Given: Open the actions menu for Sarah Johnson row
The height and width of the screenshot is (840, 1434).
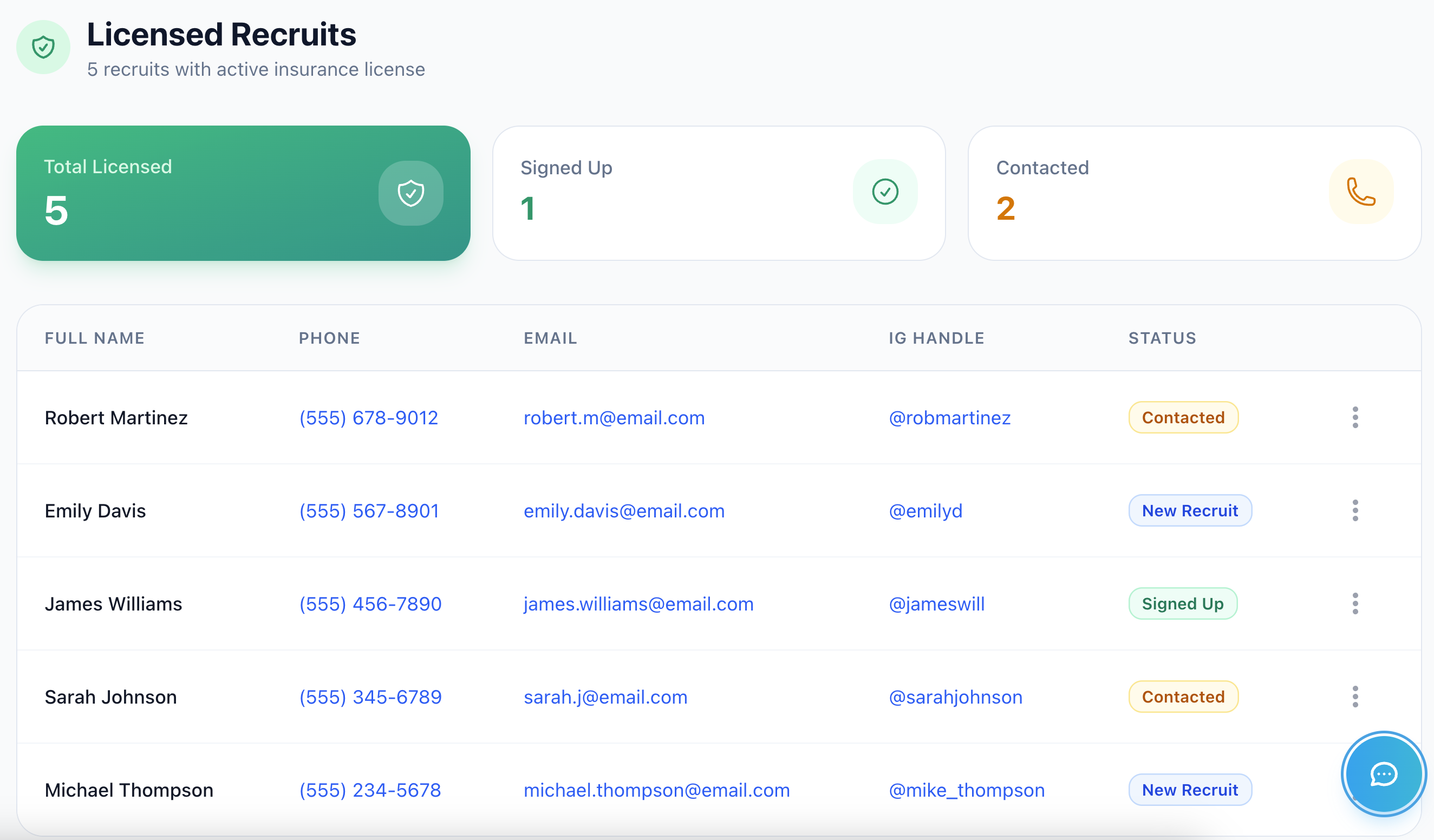Looking at the screenshot, I should [1355, 696].
